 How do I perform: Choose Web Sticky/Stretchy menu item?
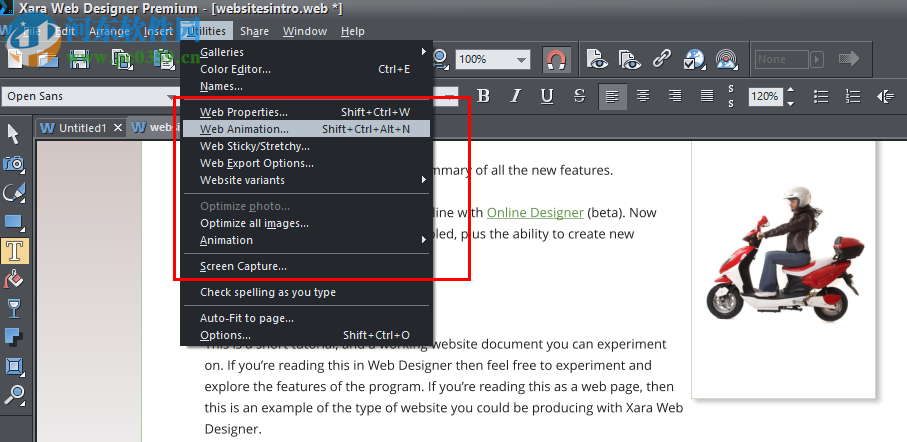click(307, 146)
